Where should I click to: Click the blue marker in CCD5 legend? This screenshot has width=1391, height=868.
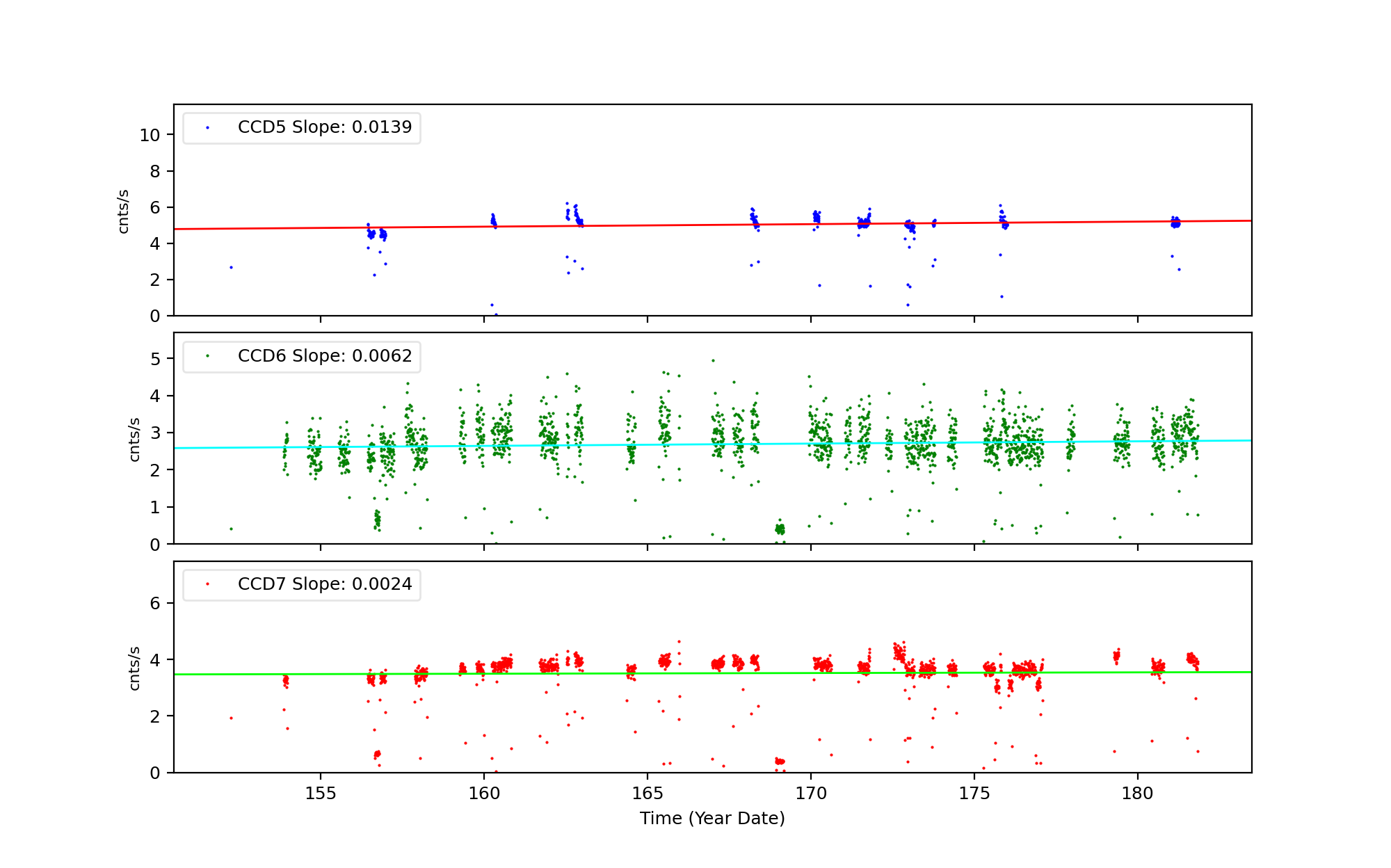pyautogui.click(x=207, y=128)
